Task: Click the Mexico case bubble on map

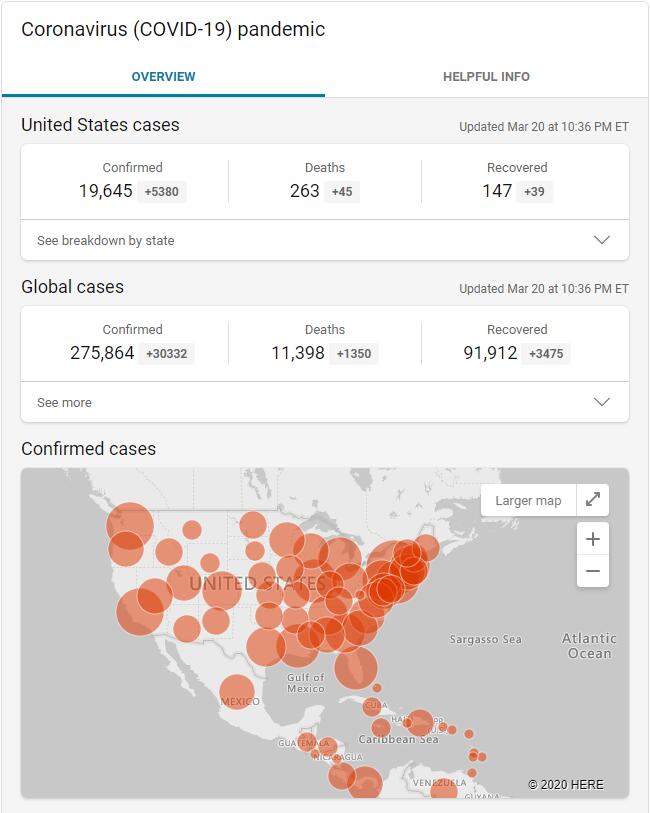Action: tap(237, 691)
